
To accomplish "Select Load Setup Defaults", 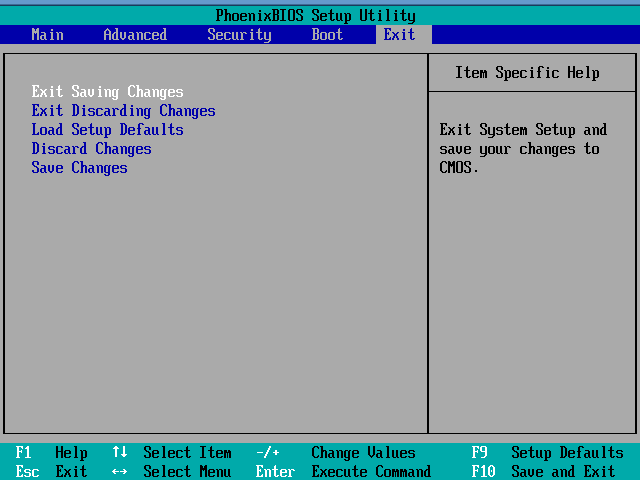I will (107, 130).
